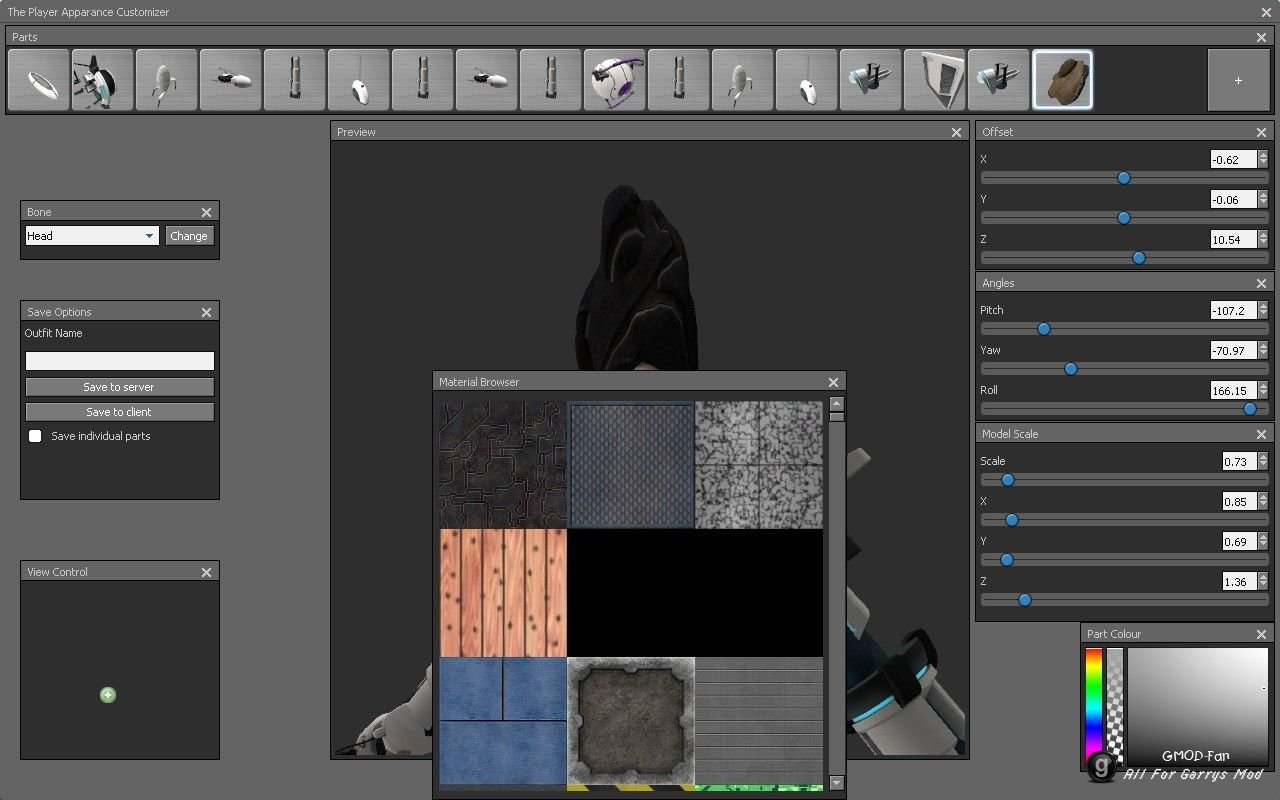Viewport: 1280px width, 800px height.
Task: Click Pitch spinner arrows
Action: point(1263,310)
